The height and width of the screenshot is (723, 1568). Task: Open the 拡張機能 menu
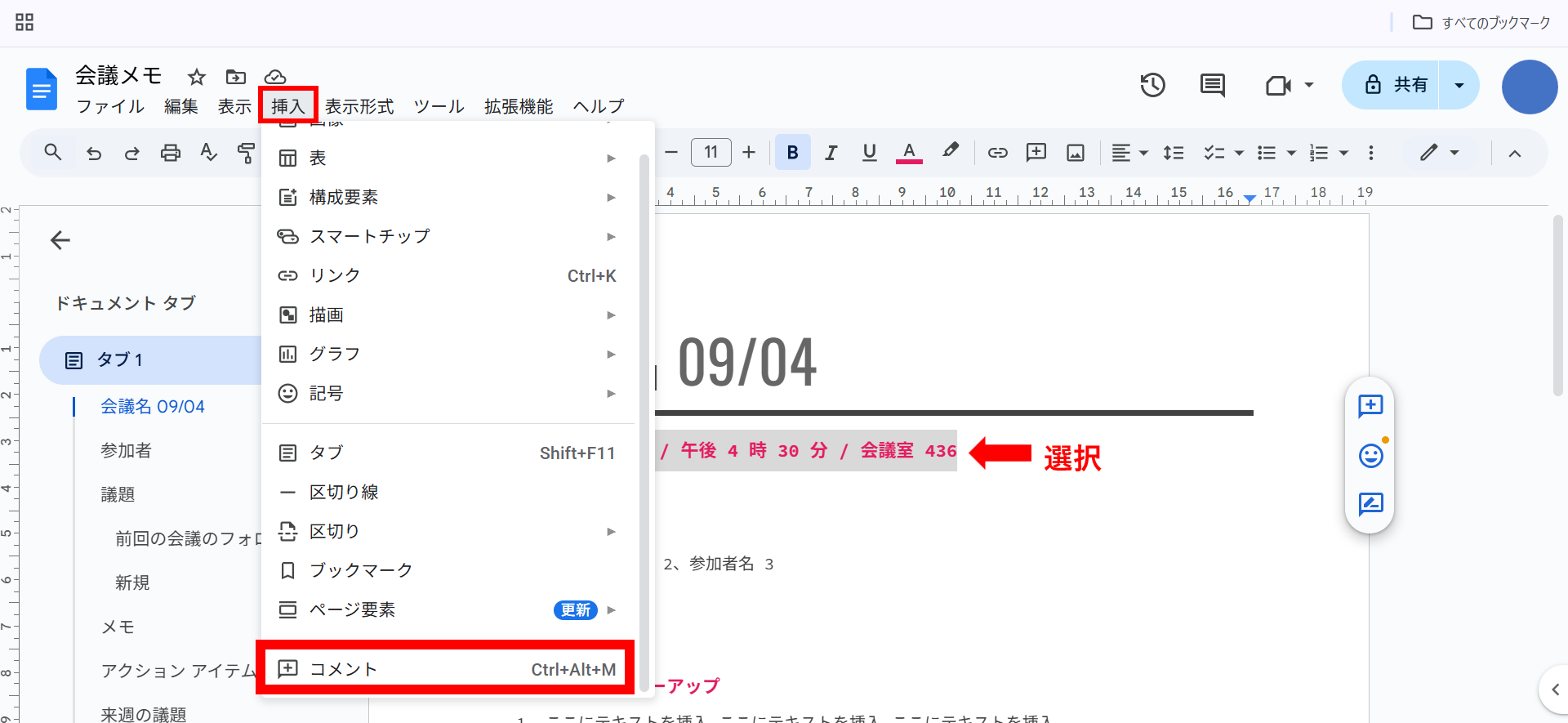[519, 106]
